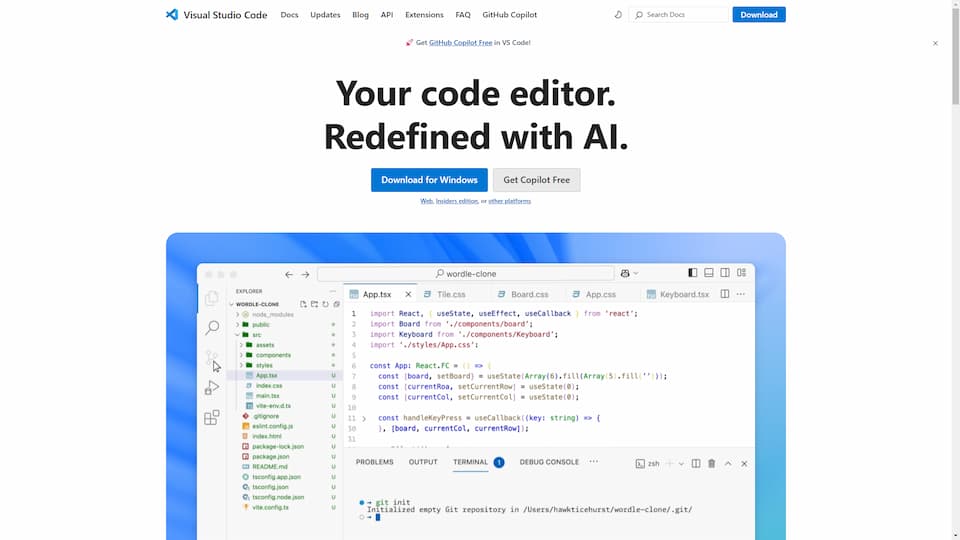Click the forward arrow in editor title bar
The image size is (960, 540).
[x=306, y=275]
